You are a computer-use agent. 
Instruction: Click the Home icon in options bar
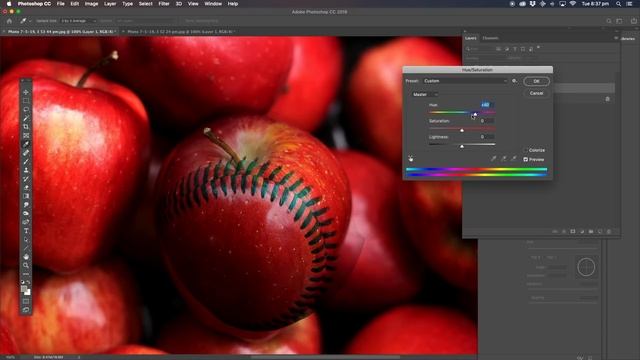pyautogui.click(x=9, y=20)
